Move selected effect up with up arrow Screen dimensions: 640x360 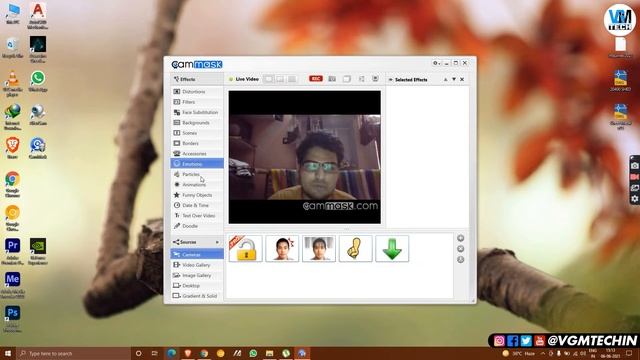tap(446, 80)
